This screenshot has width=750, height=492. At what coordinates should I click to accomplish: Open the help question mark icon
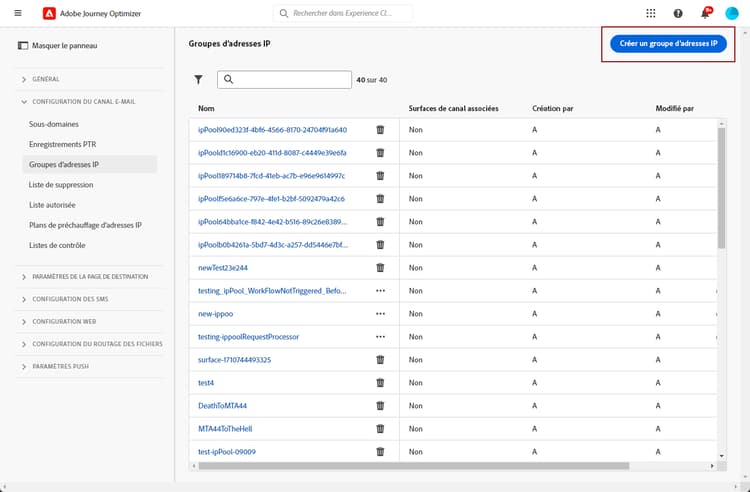pyautogui.click(x=679, y=13)
